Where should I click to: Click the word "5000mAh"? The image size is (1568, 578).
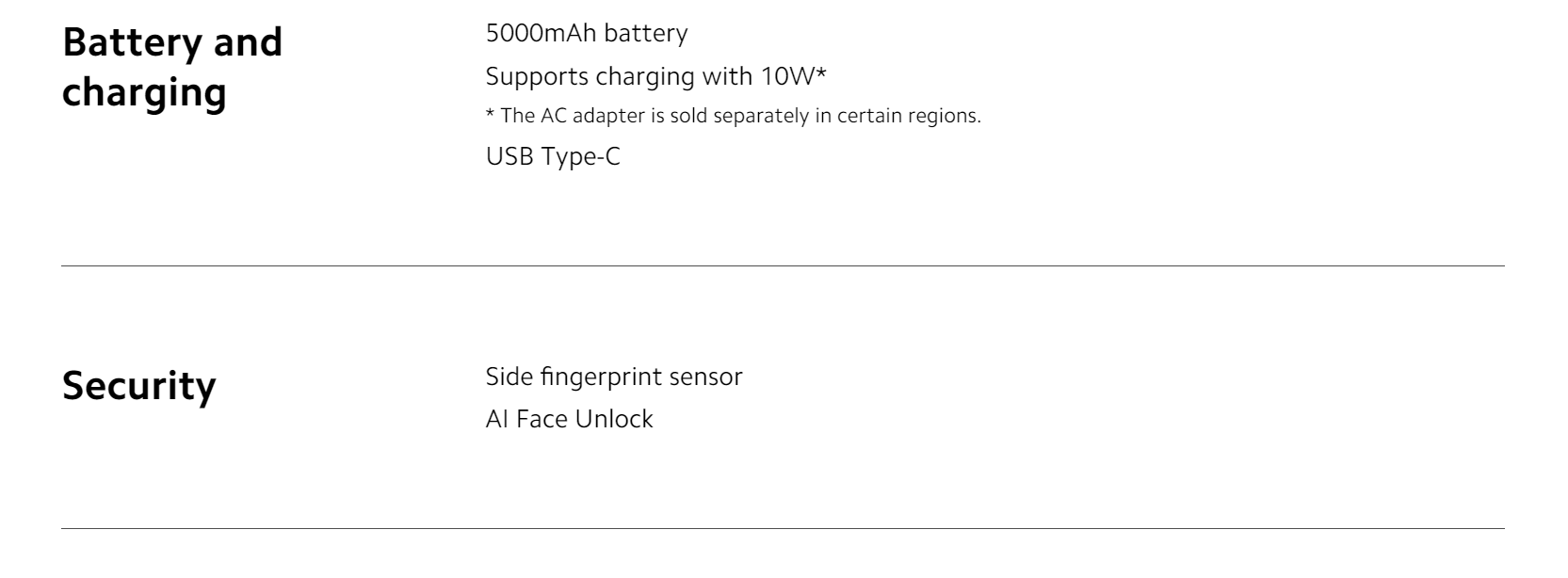pyautogui.click(x=541, y=33)
